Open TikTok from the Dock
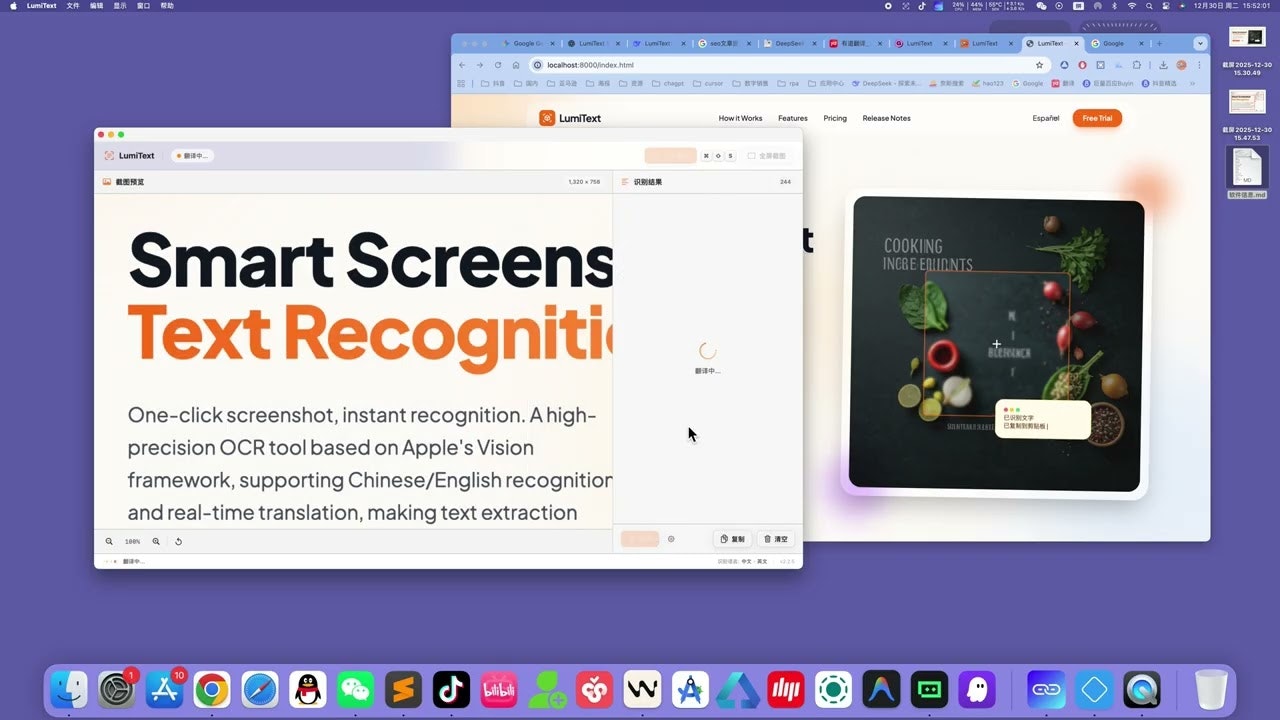Screen dimensions: 1280x720 [451, 689]
